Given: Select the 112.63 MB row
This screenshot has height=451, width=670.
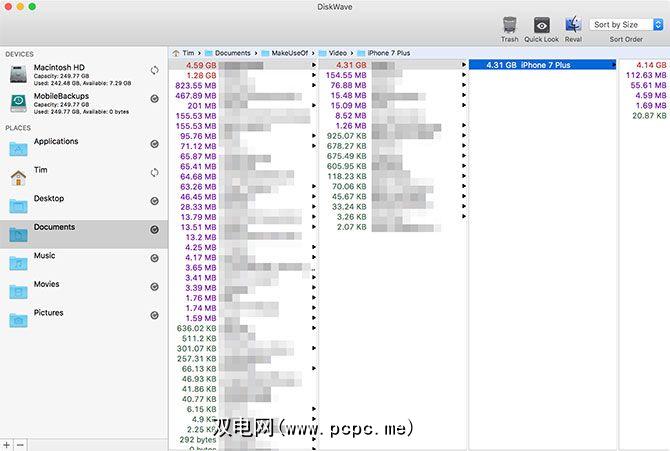Looking at the screenshot, I should click(x=644, y=75).
